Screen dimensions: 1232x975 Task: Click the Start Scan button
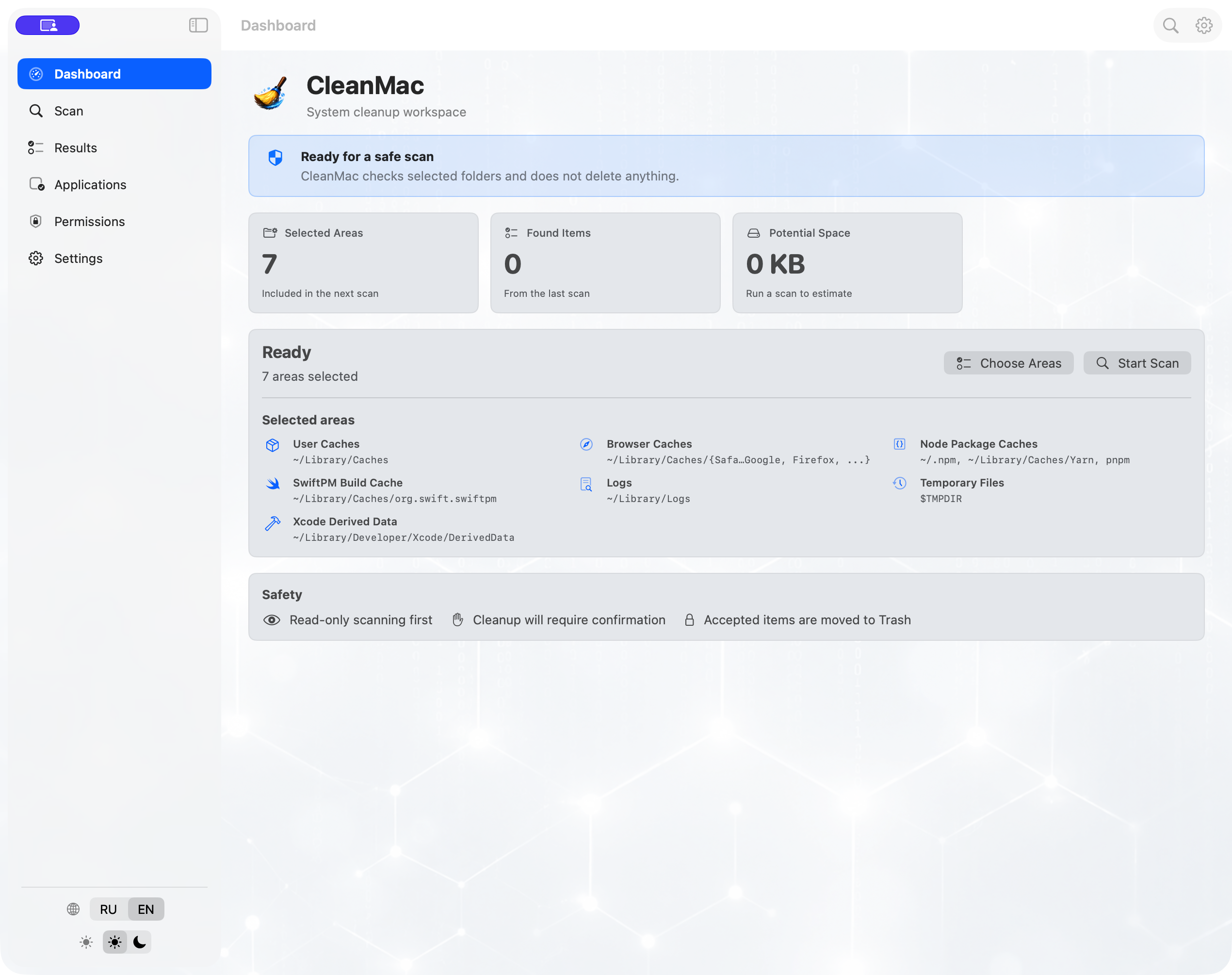[1137, 363]
